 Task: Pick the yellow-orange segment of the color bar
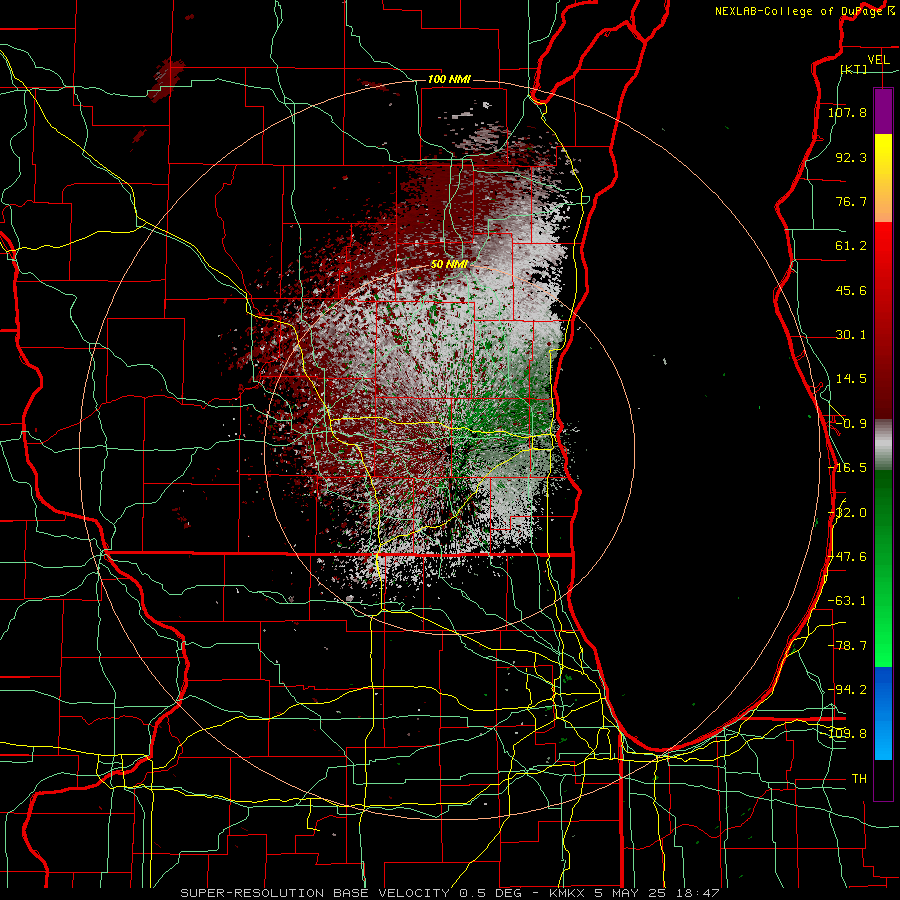click(883, 178)
